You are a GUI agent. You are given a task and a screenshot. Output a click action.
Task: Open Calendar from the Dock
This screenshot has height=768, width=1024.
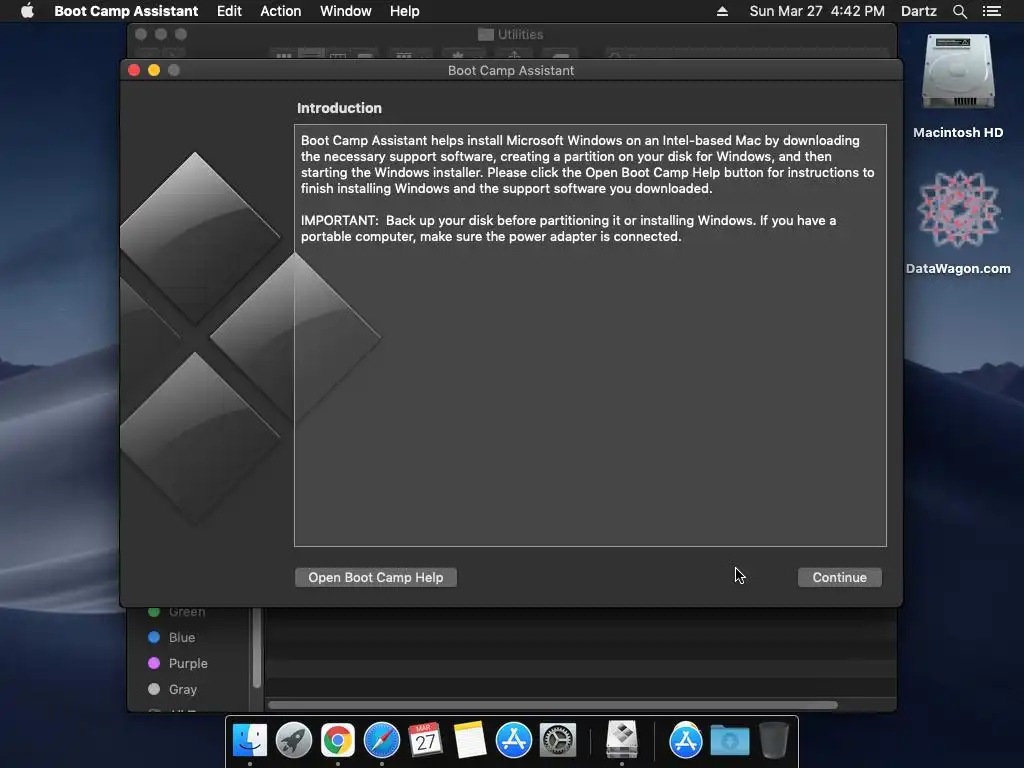[x=425, y=740]
